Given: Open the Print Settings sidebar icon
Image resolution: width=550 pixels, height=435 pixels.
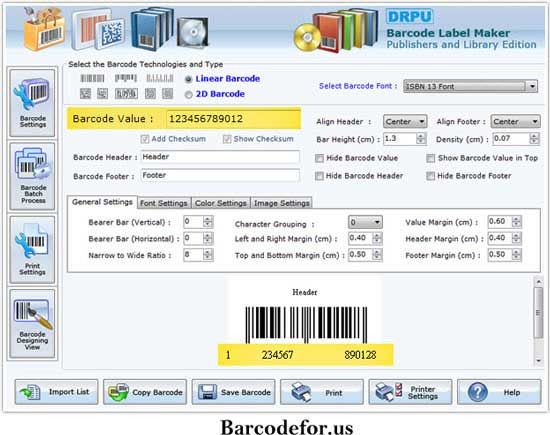Looking at the screenshot, I should click(32, 249).
